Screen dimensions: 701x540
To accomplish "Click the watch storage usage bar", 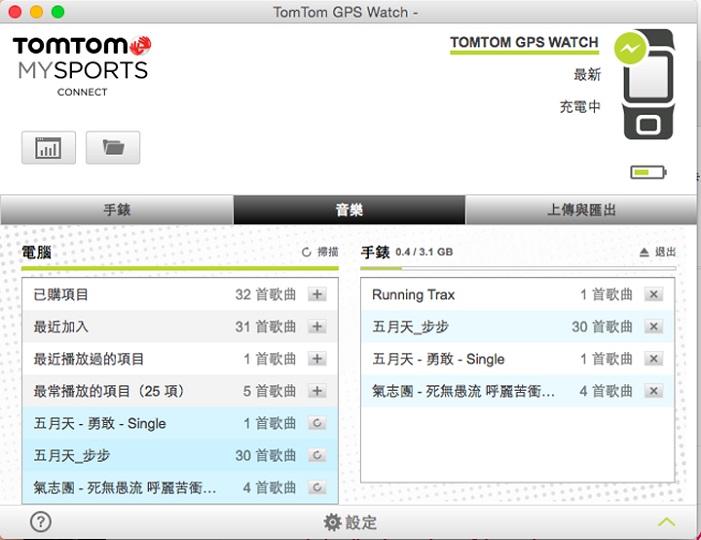I will pos(518,268).
